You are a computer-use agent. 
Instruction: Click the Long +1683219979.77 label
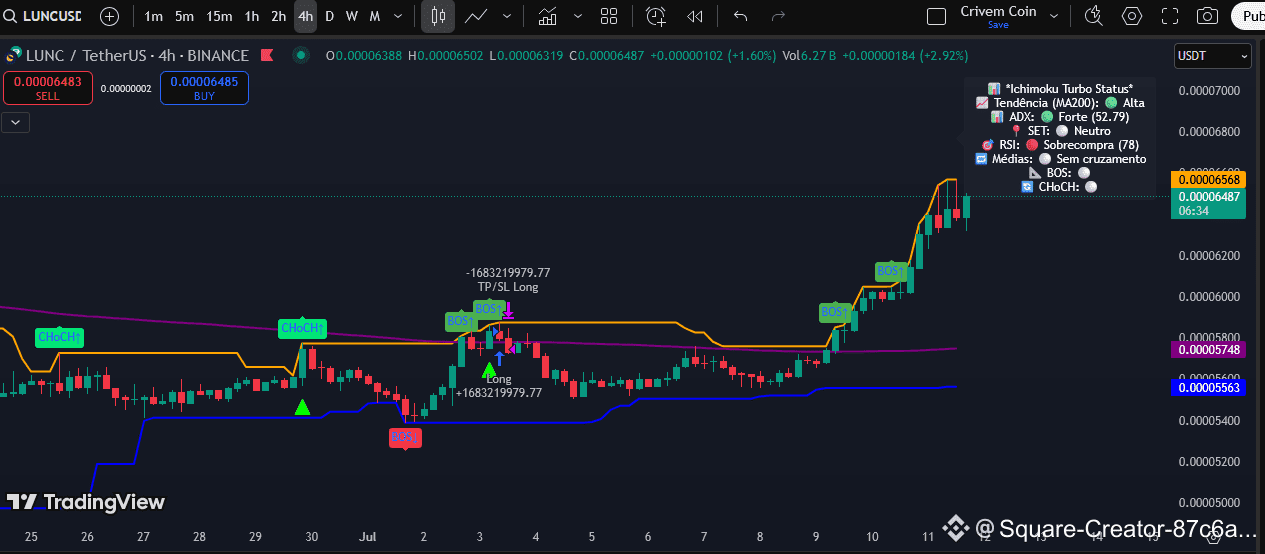(499, 386)
